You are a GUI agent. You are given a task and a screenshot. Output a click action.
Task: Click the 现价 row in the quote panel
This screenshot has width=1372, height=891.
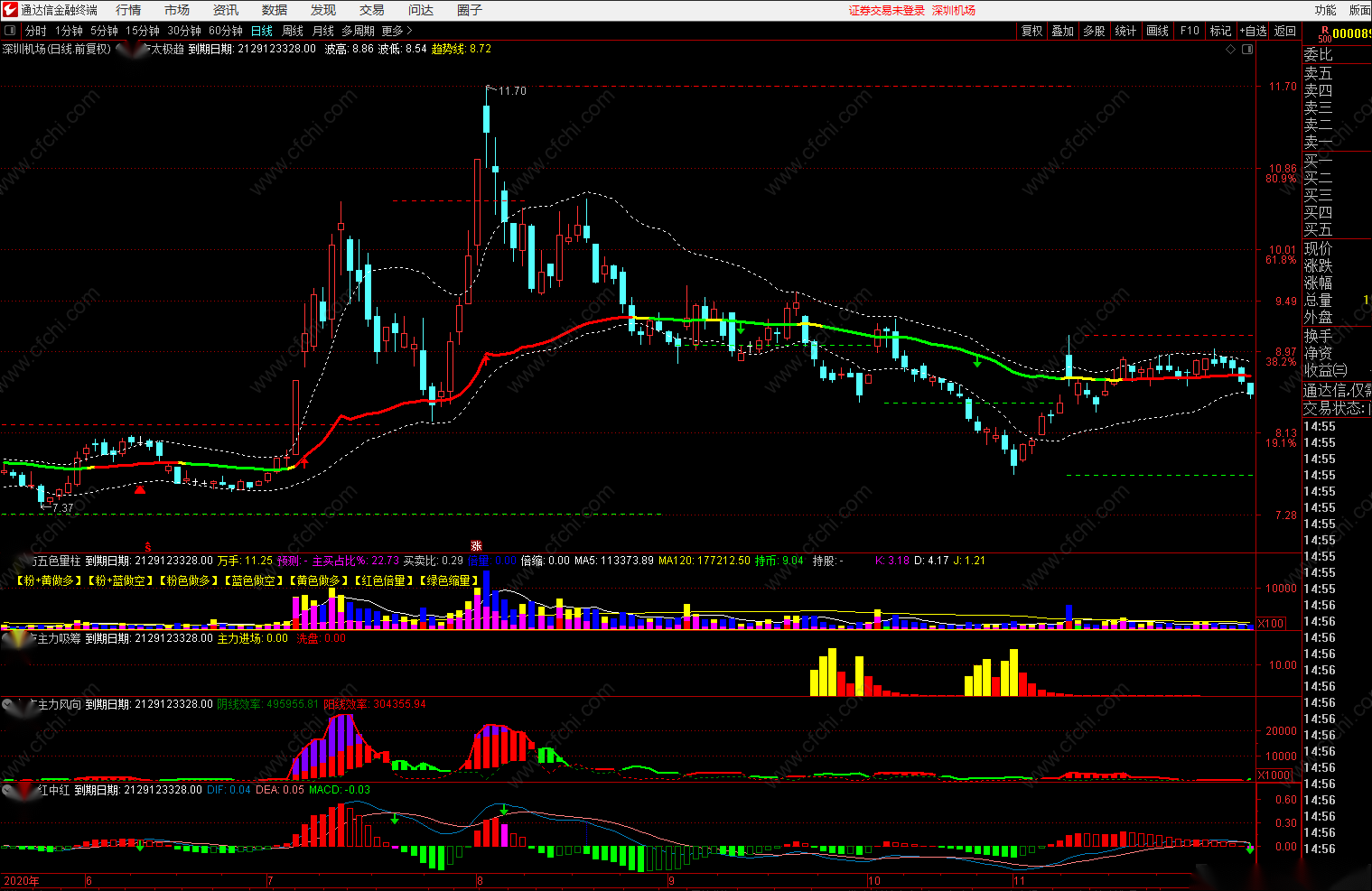(1337, 248)
